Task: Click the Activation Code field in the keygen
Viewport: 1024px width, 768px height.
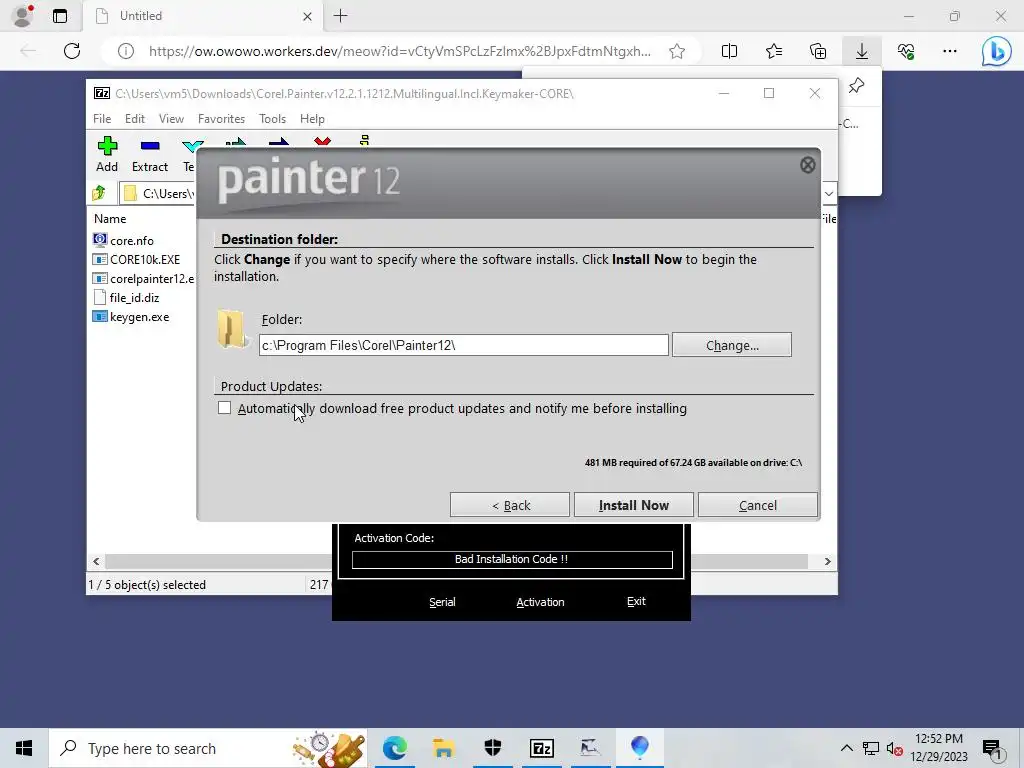Action: 512,559
